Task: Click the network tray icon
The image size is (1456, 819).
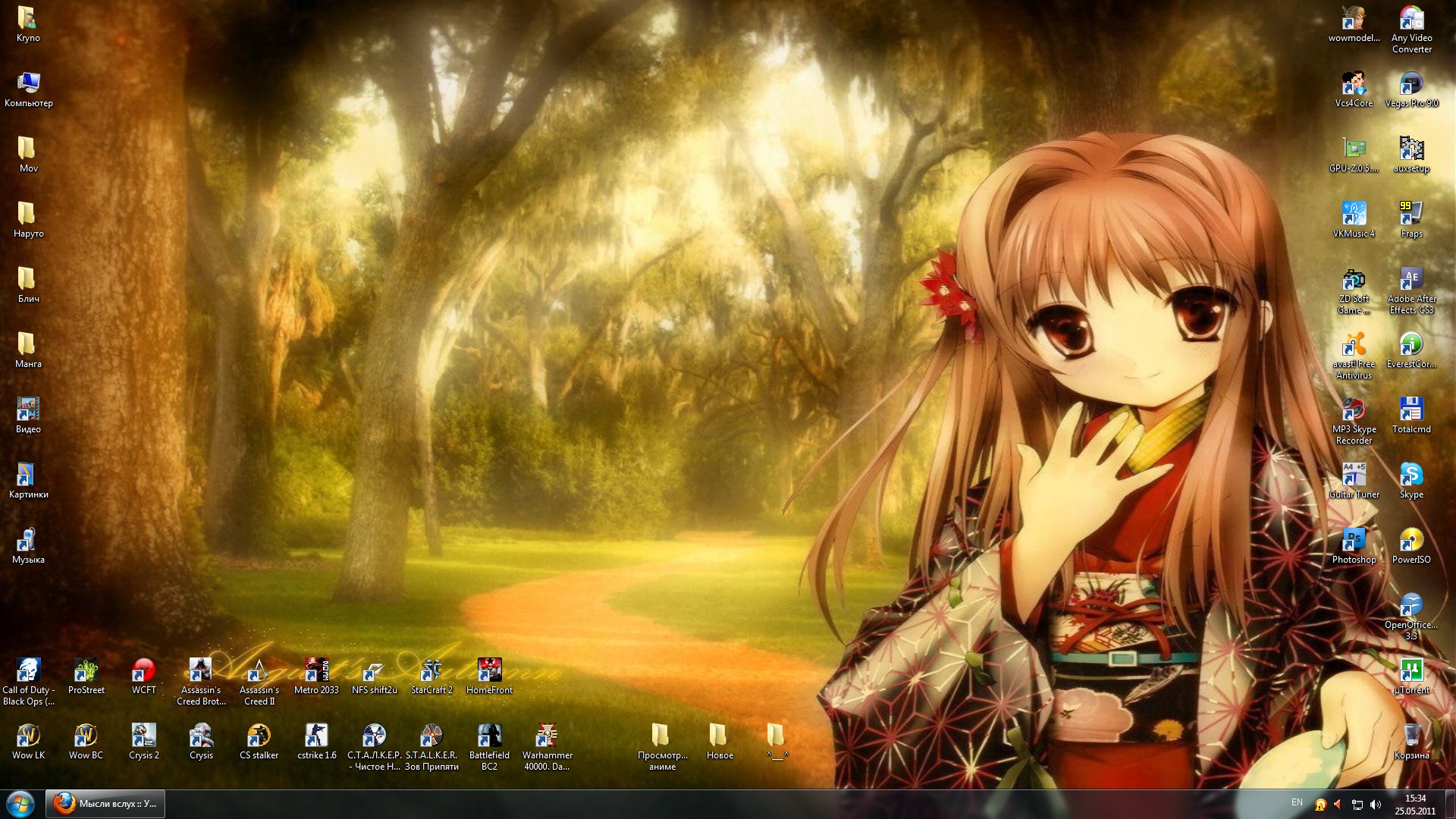Action: point(1357,805)
